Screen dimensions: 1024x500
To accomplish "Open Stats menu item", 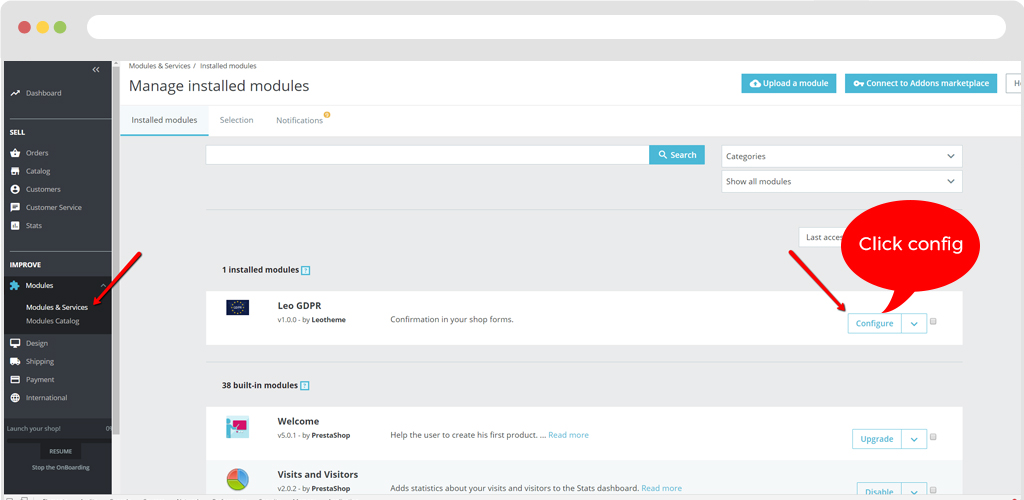I will 34,226.
